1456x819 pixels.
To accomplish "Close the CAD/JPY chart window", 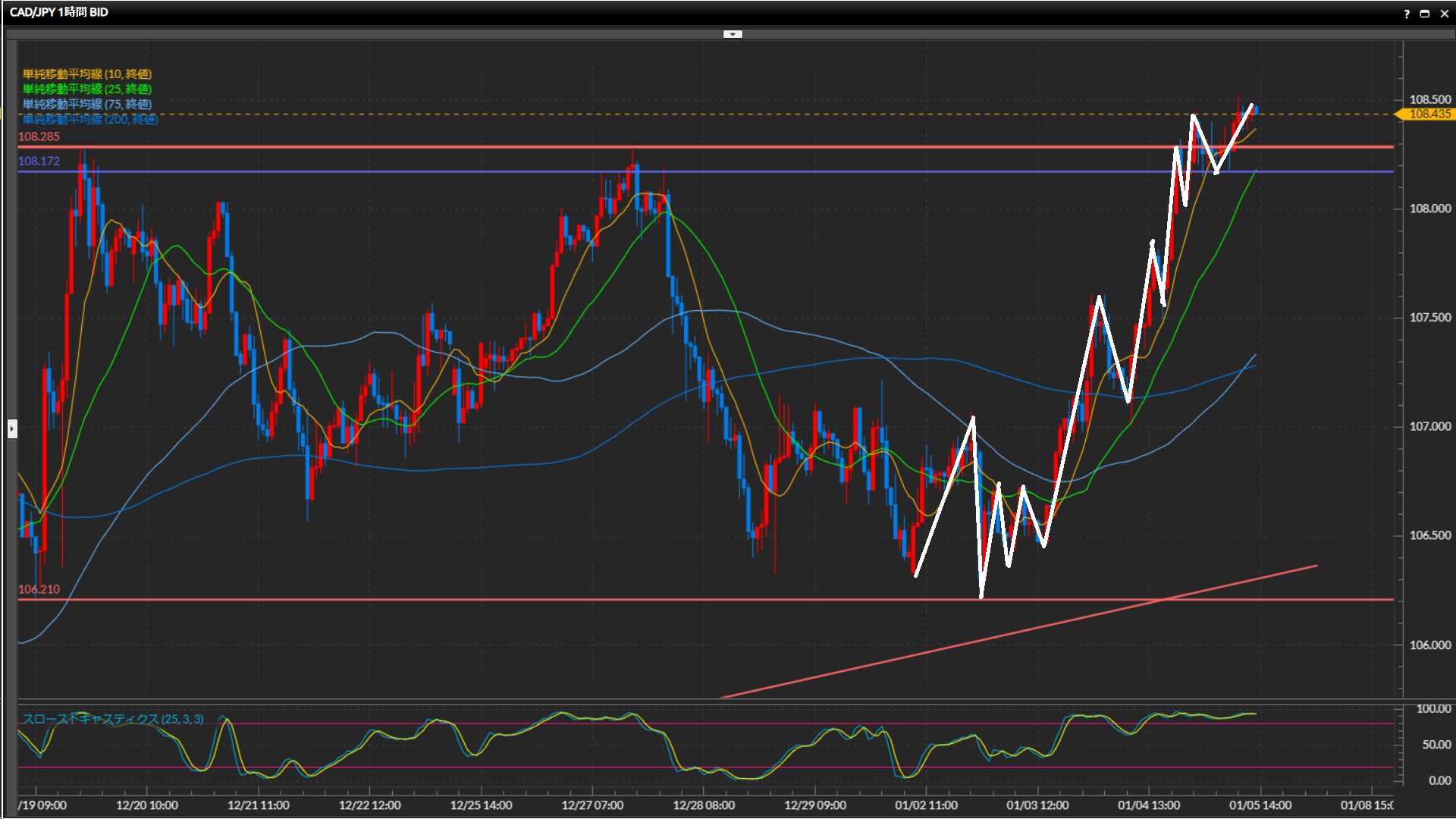I will click(1444, 14).
